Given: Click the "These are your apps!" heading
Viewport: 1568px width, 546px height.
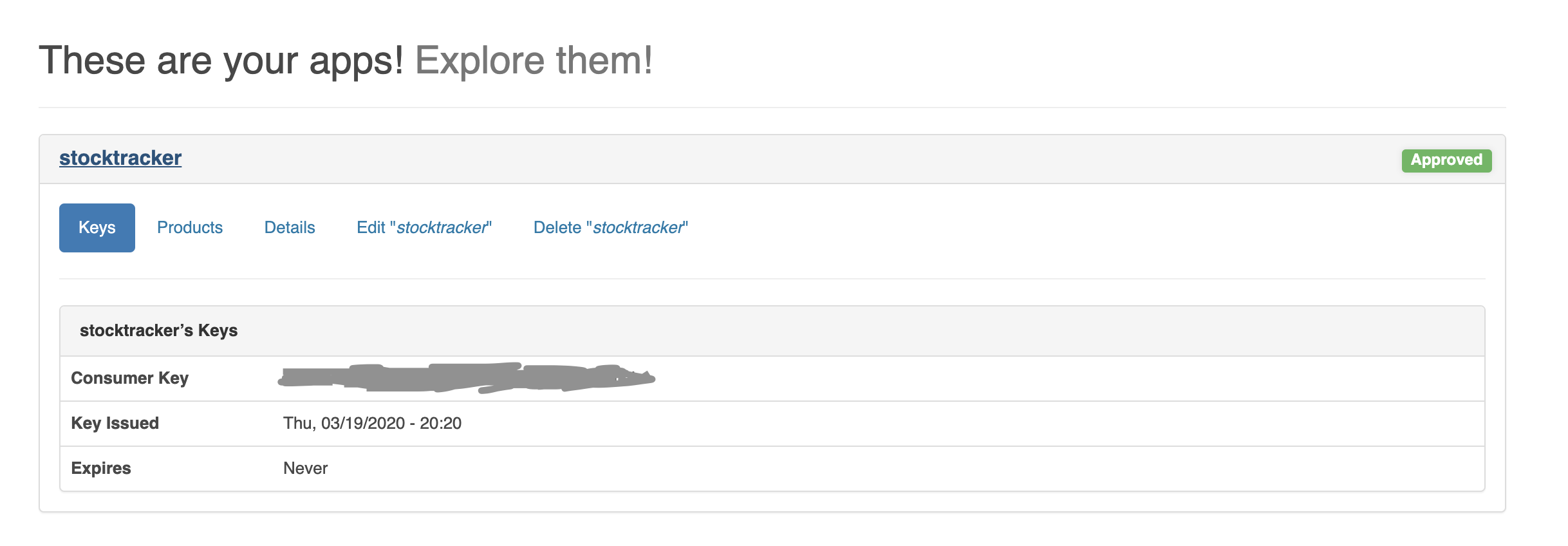Looking at the screenshot, I should 222,60.
